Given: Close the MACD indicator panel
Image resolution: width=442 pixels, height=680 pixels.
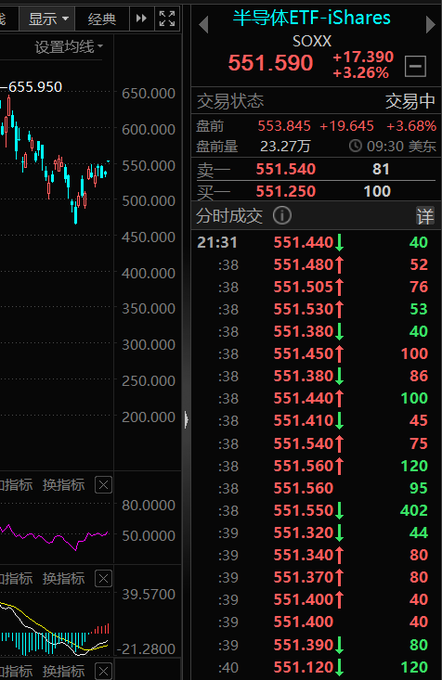Looking at the screenshot, I should click(103, 579).
